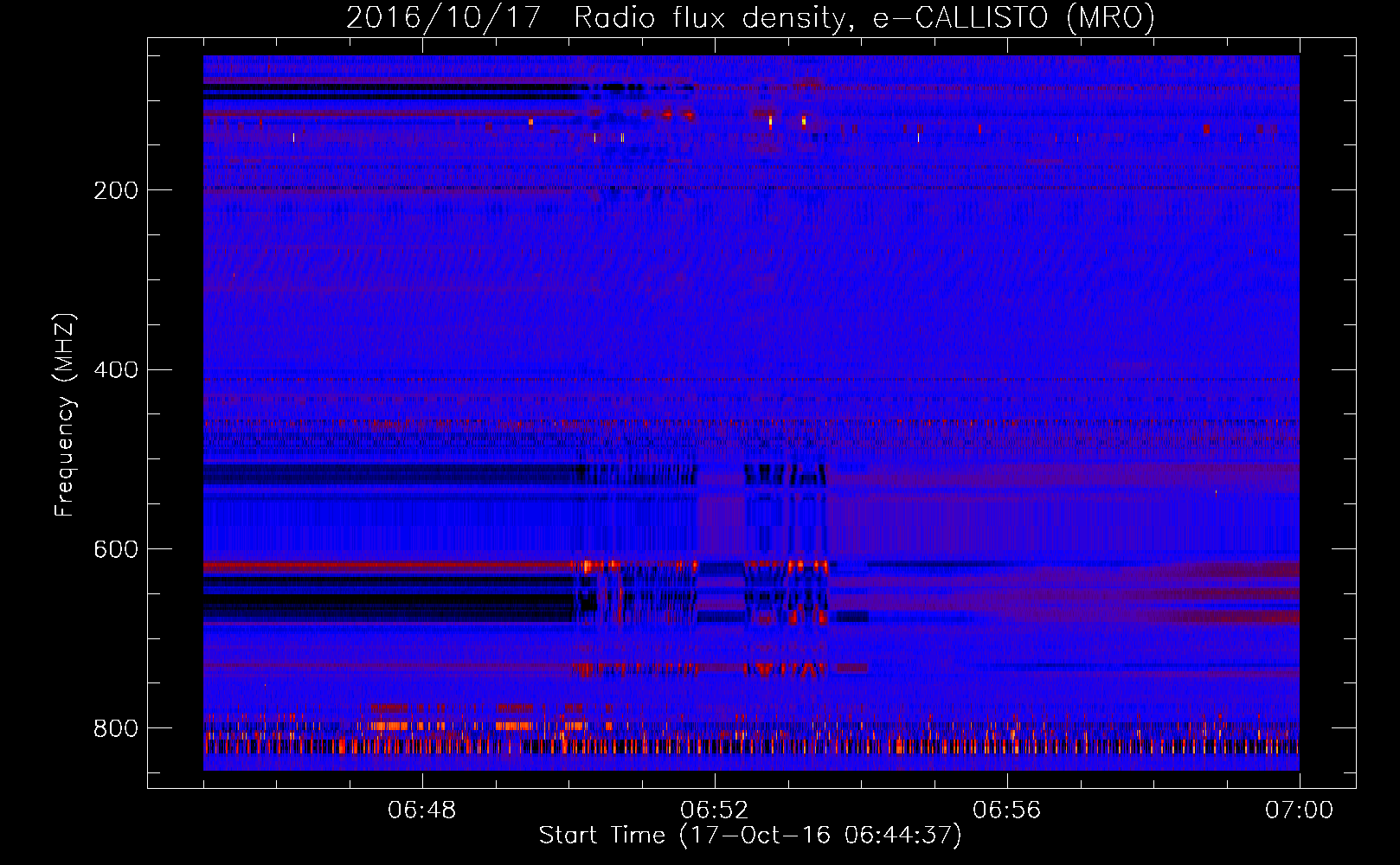Click the 06:56 time tick label
1400x865 pixels.
[1007, 811]
